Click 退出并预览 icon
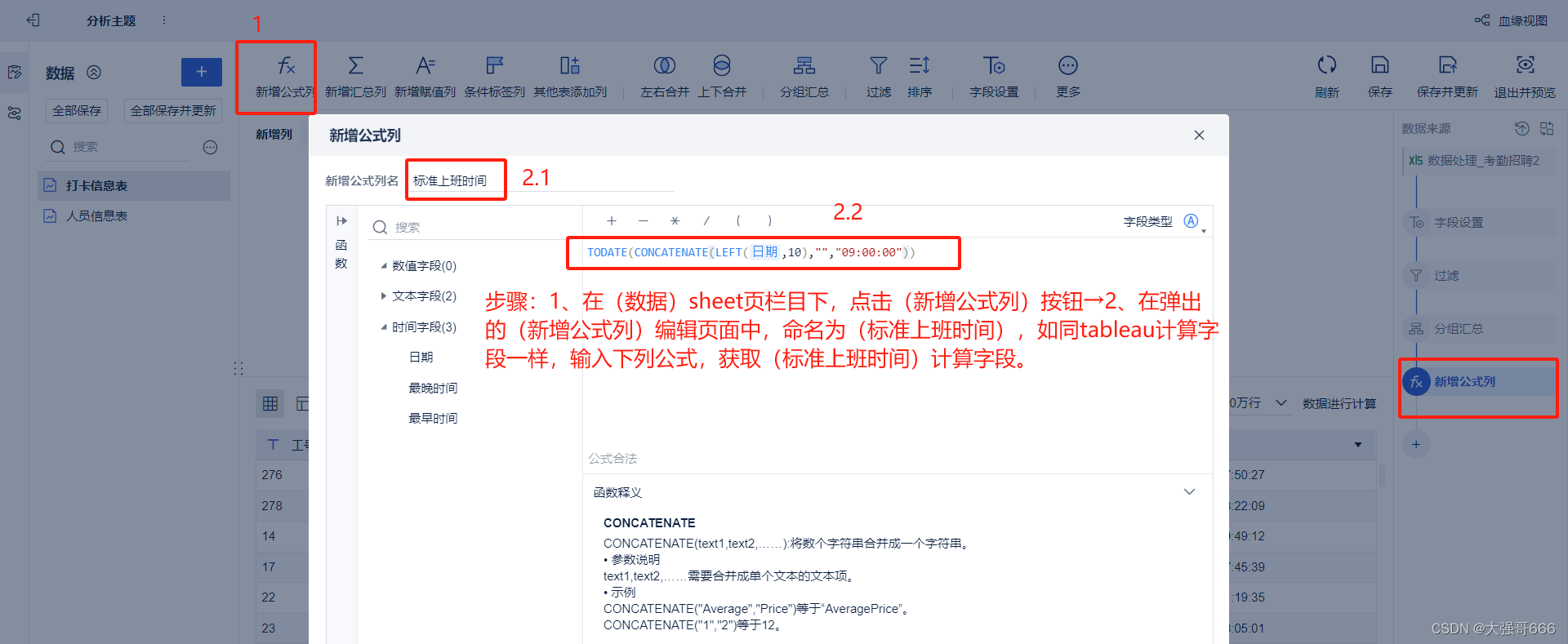Viewport: 1568px width, 644px height. point(1525,64)
